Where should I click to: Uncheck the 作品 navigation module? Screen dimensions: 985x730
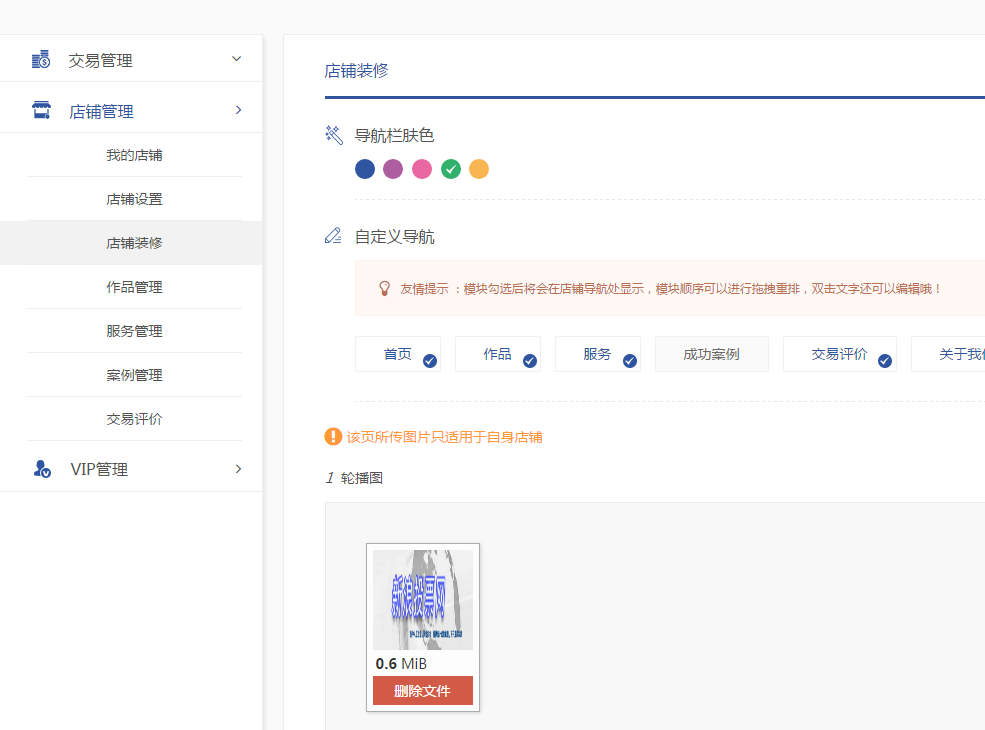pyautogui.click(x=498, y=354)
